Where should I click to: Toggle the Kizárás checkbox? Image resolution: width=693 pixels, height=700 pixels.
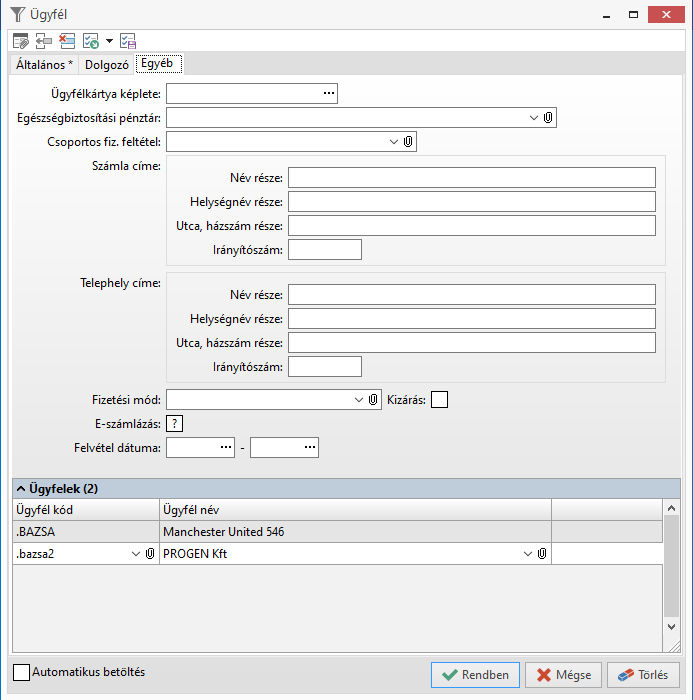click(439, 400)
